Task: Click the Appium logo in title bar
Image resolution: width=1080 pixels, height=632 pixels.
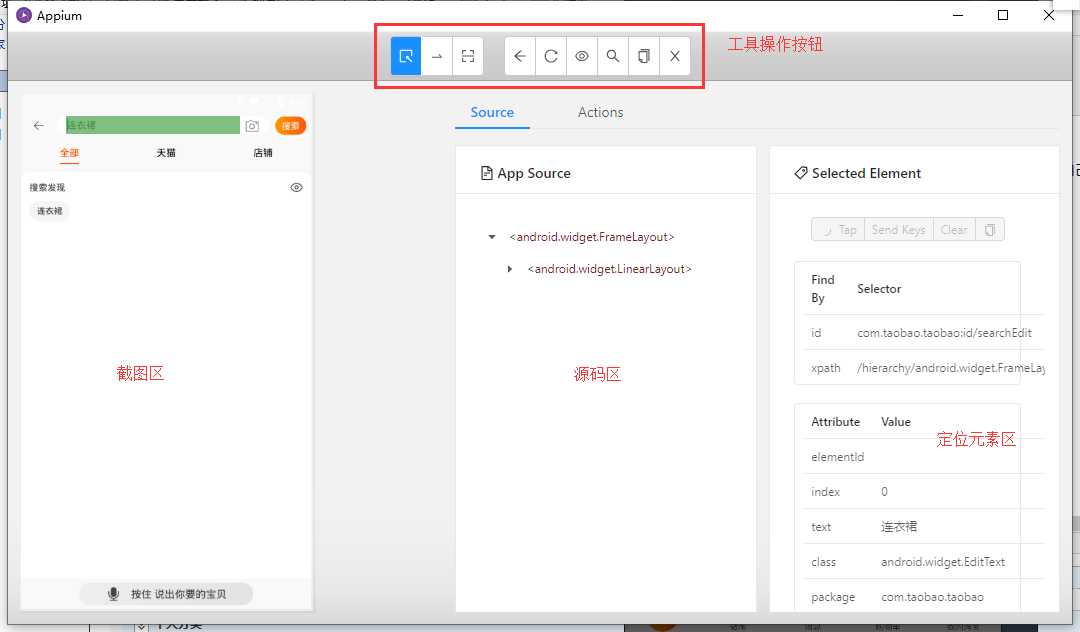Action: (x=24, y=15)
